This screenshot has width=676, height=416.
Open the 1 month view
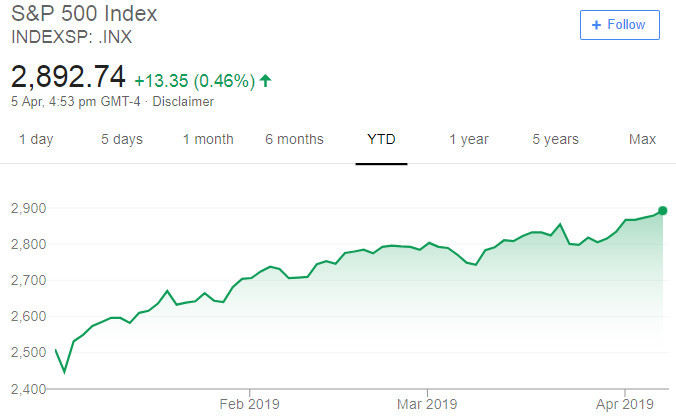208,139
